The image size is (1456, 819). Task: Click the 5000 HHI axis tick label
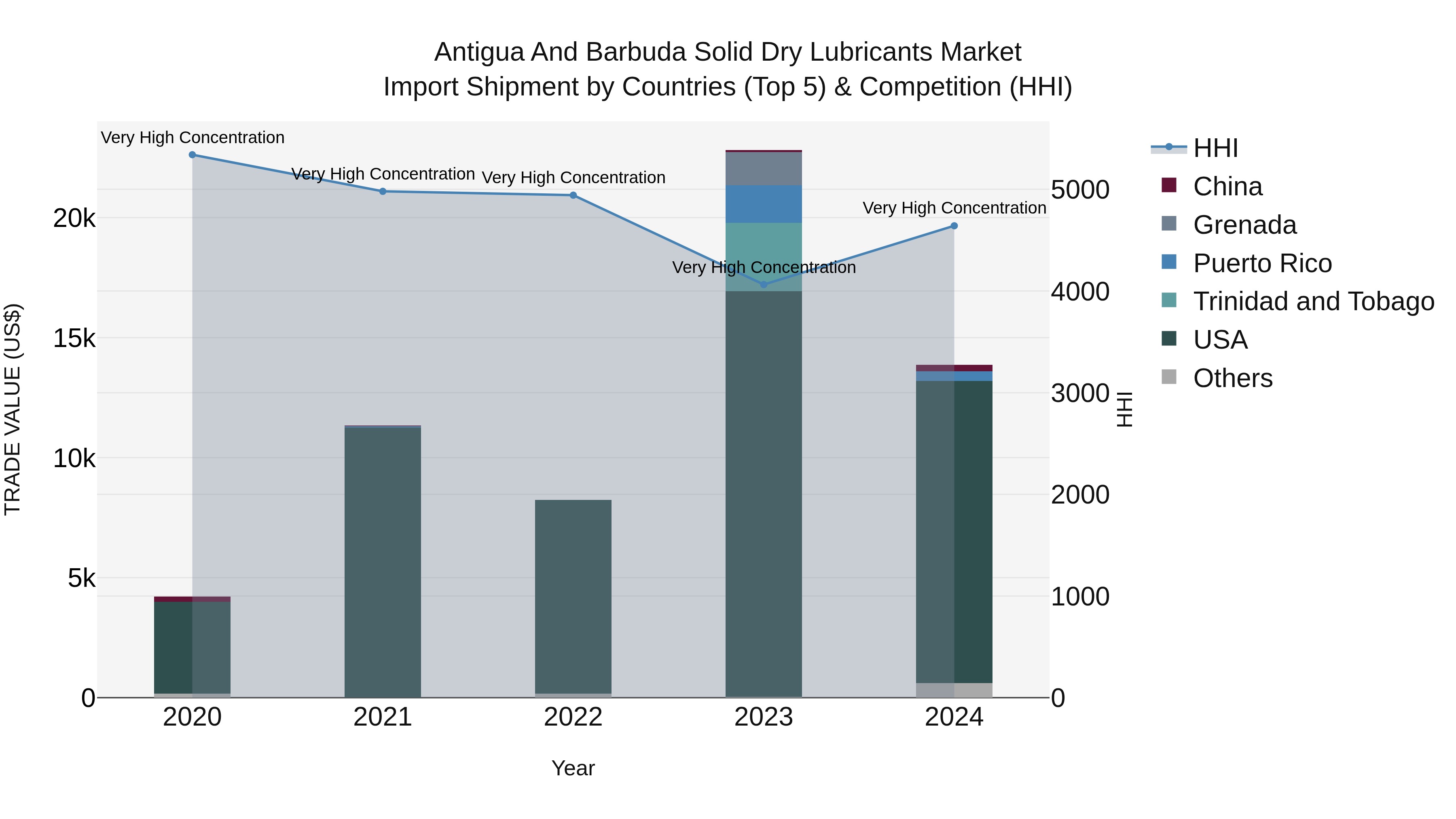click(1080, 190)
